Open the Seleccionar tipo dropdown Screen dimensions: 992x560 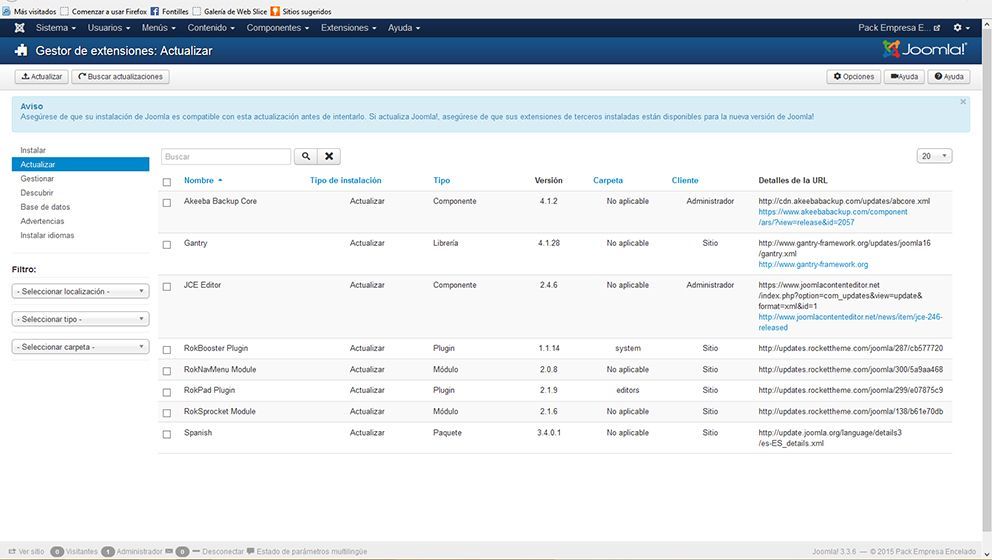coord(80,319)
